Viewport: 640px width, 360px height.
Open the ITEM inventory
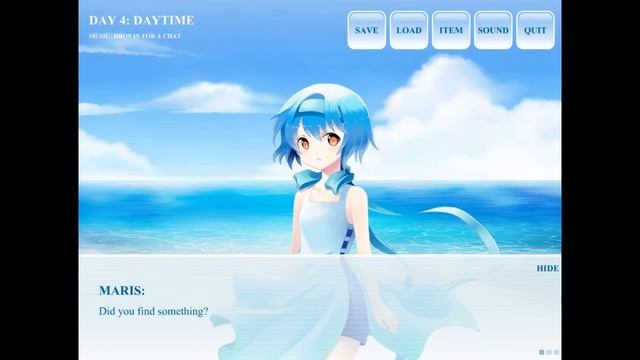click(x=451, y=30)
